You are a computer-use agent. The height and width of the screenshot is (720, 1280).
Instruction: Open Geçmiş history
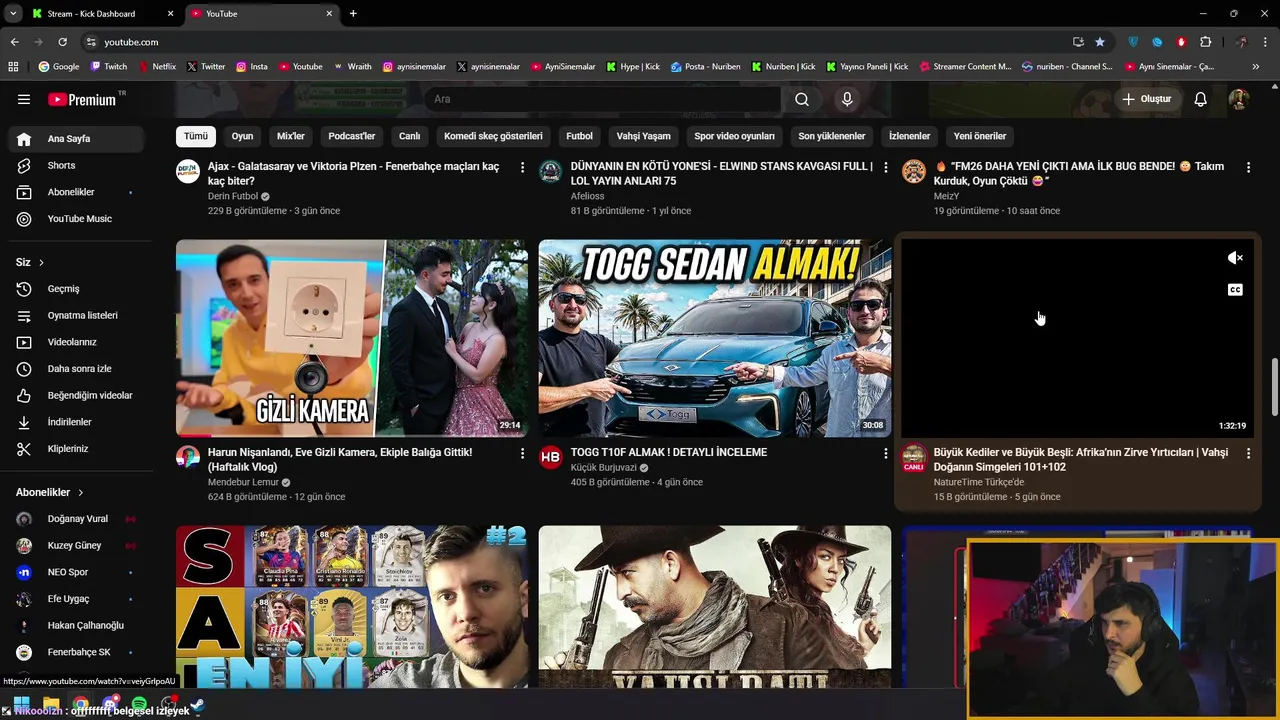click(76, 289)
